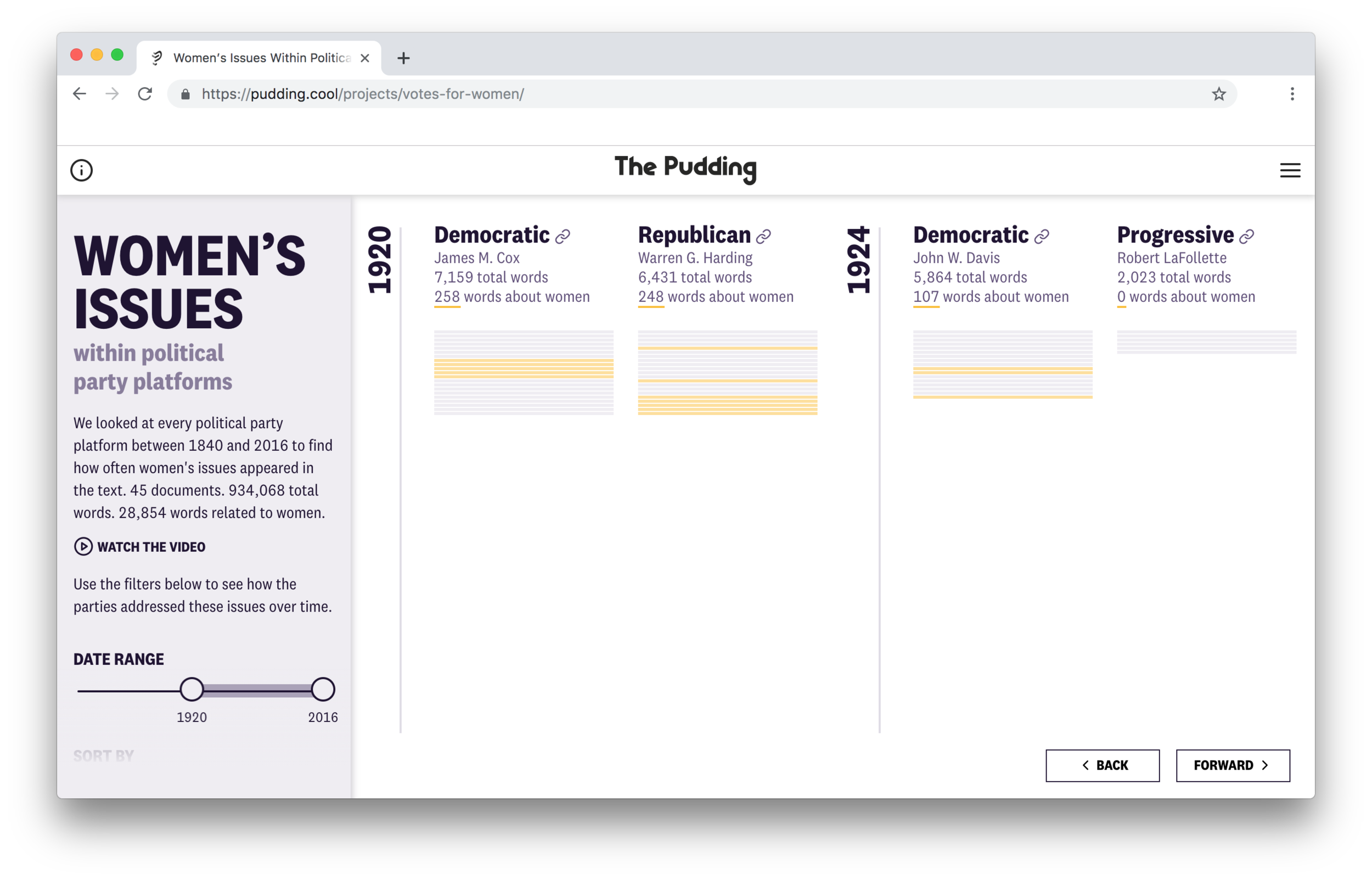The width and height of the screenshot is (1372, 880).
Task: Click link icon beside 1920 Democratic
Action: 563,237
